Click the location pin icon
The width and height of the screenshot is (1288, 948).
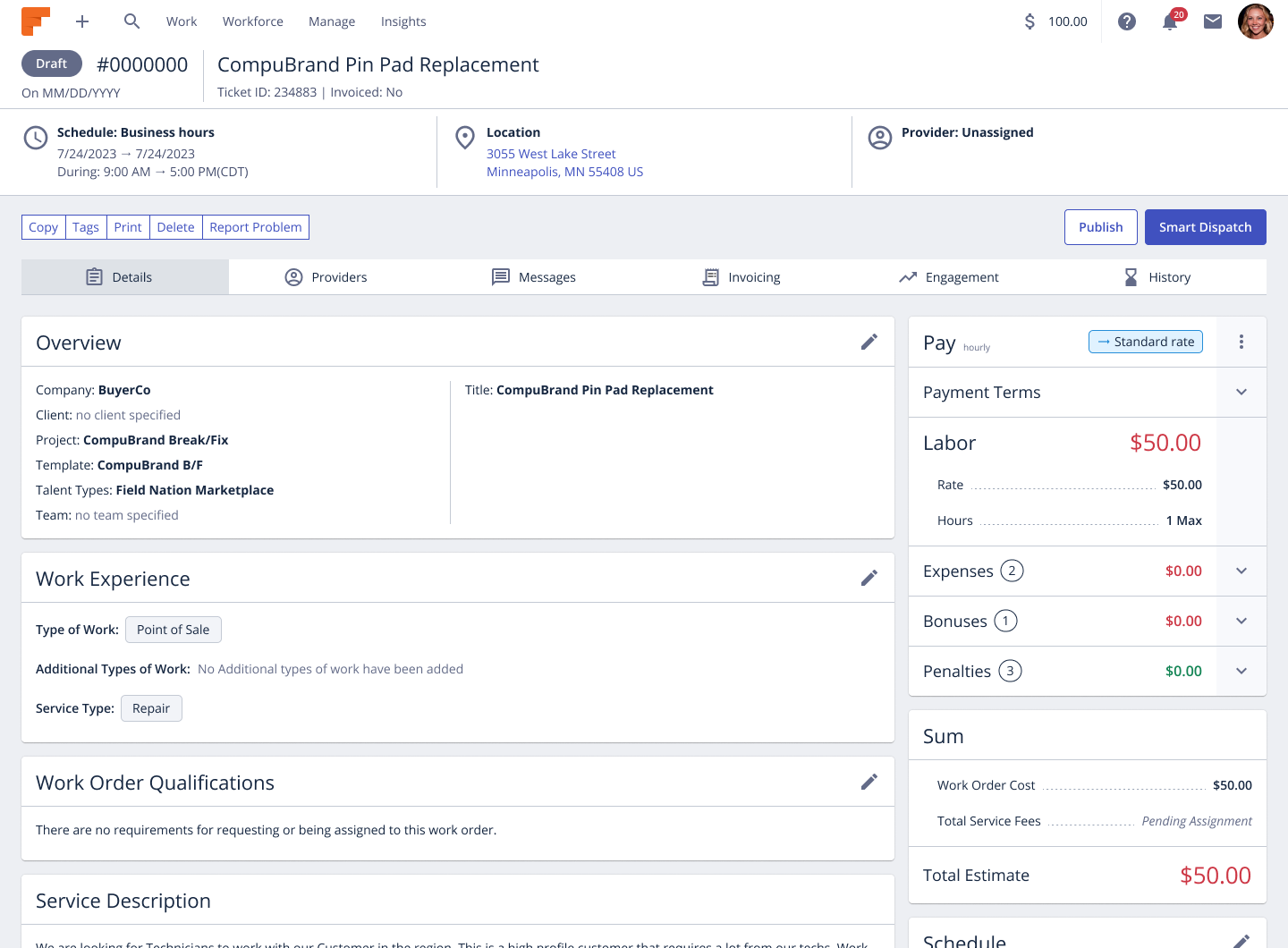pos(465,138)
